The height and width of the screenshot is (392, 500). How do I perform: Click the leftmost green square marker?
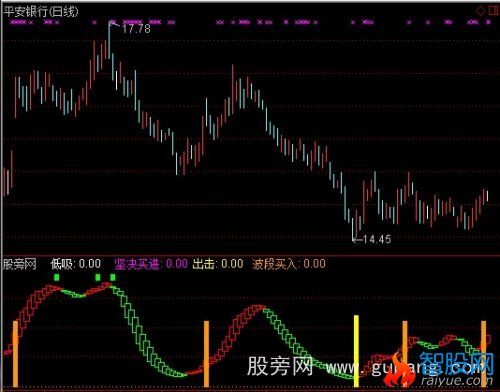[x=57, y=277]
